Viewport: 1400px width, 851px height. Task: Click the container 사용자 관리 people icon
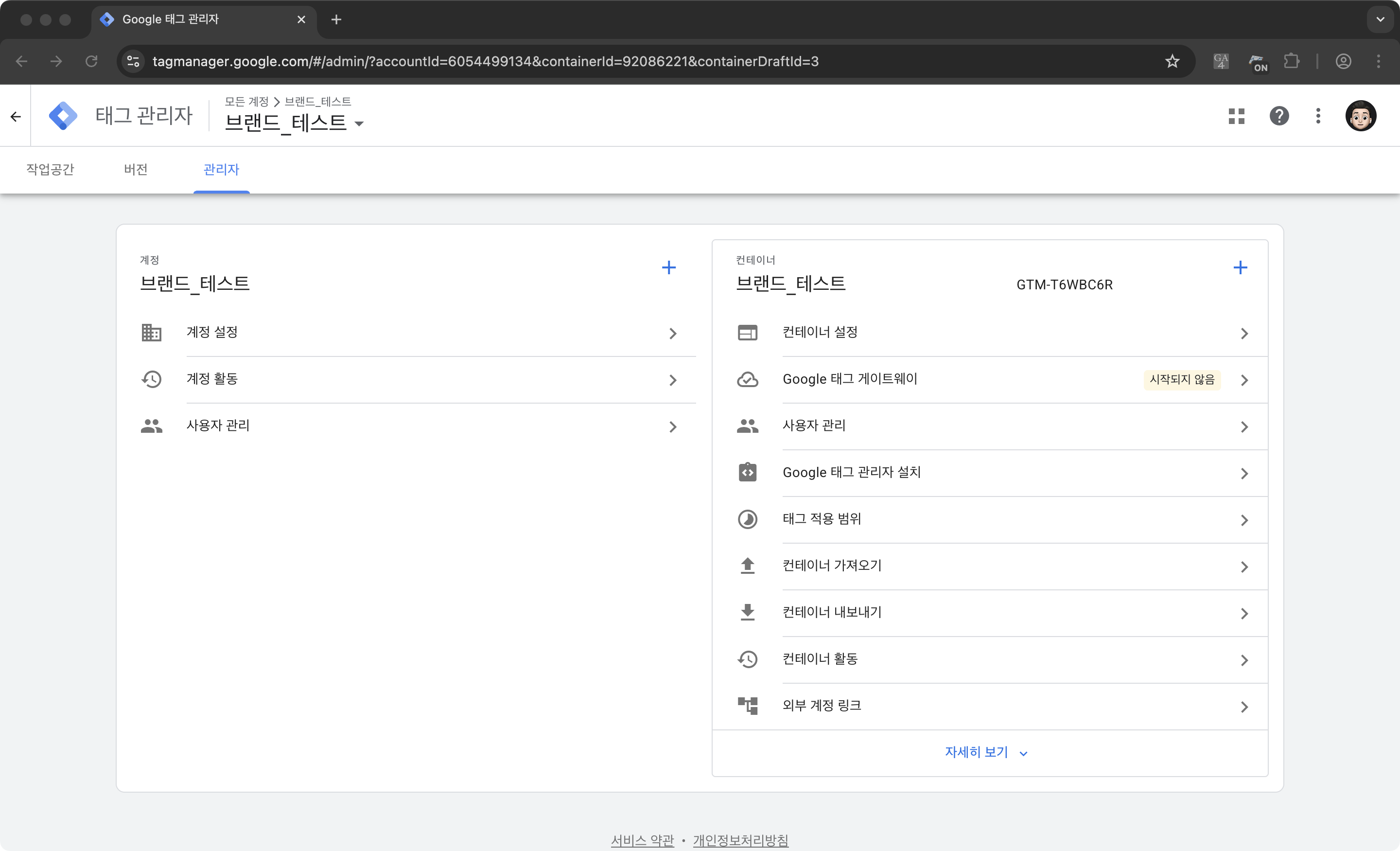click(747, 426)
